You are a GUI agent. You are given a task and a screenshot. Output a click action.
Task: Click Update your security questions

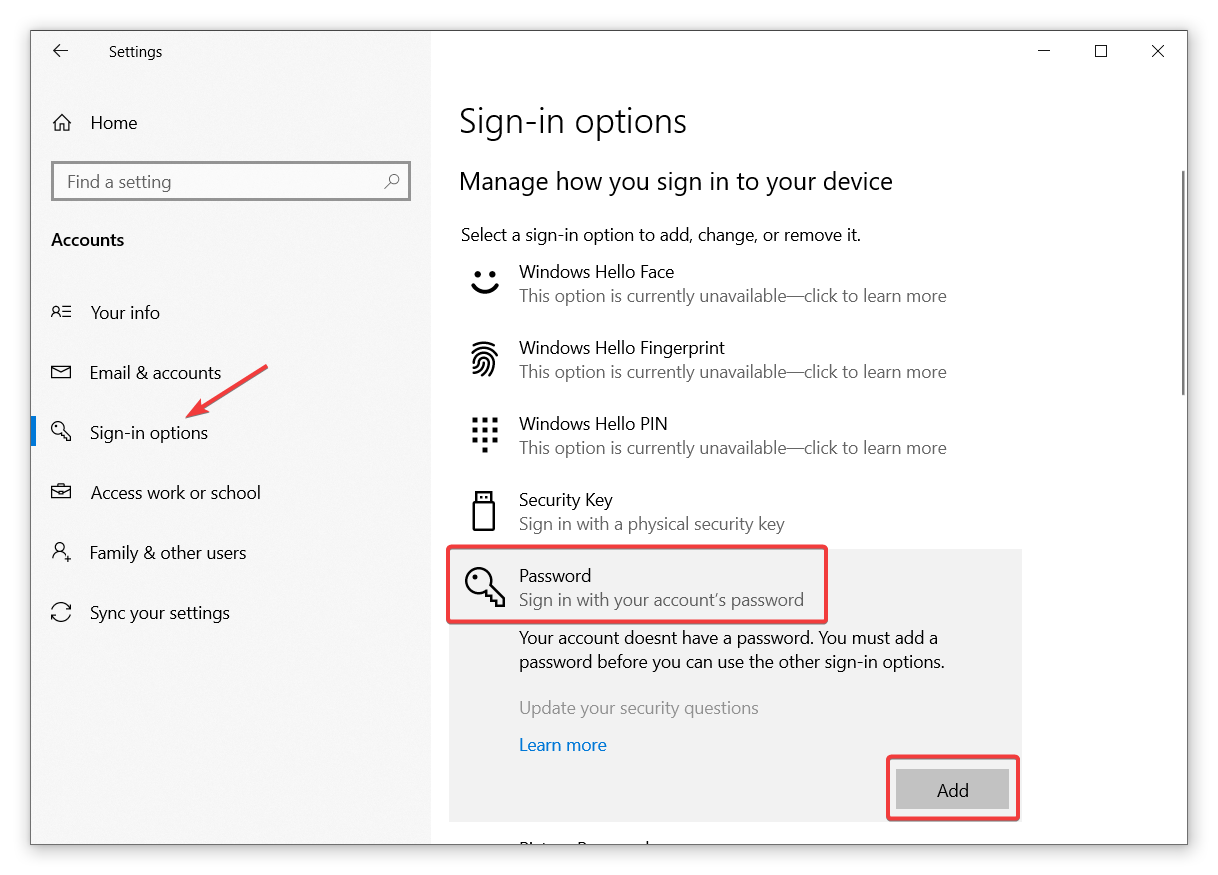click(639, 708)
